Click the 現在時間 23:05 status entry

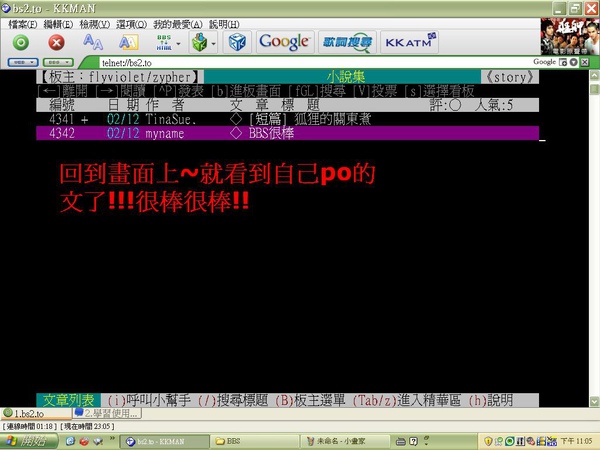pyautogui.click(x=87, y=426)
